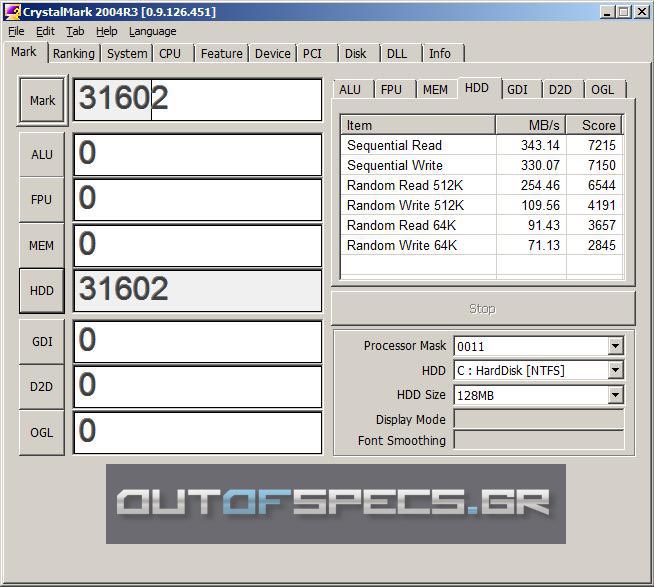Sort by the Score column header
654x587 pixels.
click(594, 125)
